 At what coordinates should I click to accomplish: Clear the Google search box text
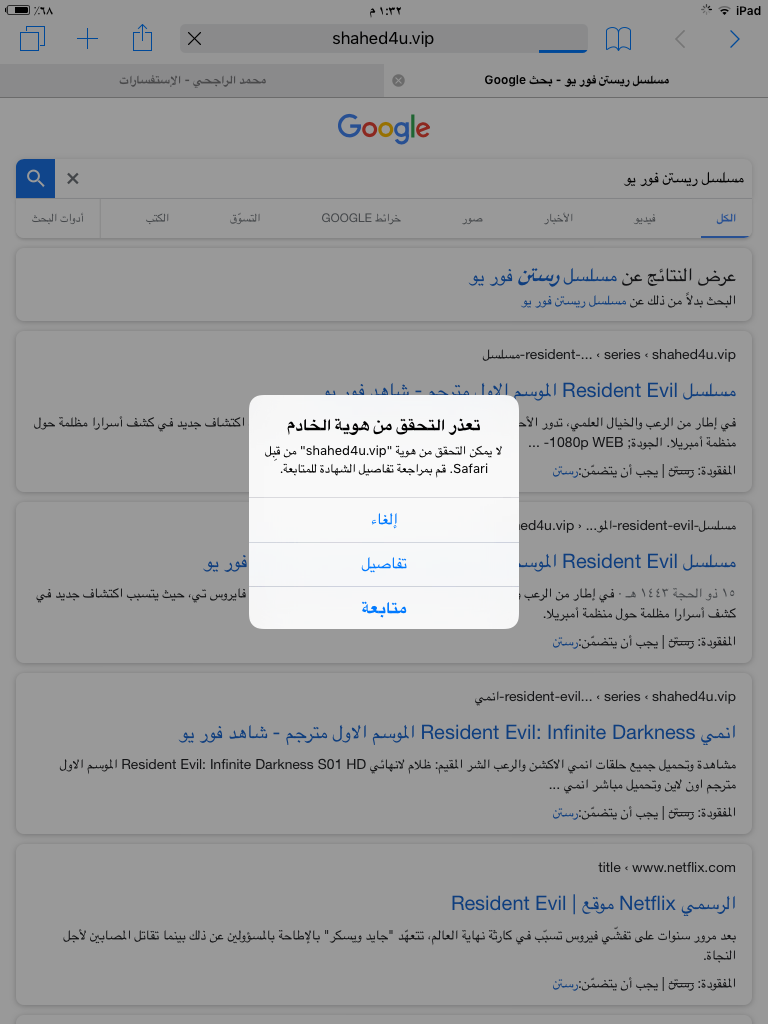[72, 178]
